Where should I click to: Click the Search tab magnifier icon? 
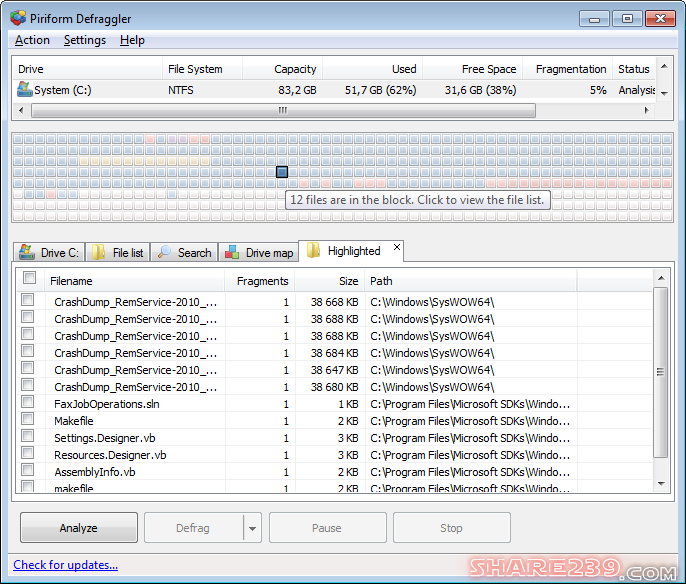(164, 252)
